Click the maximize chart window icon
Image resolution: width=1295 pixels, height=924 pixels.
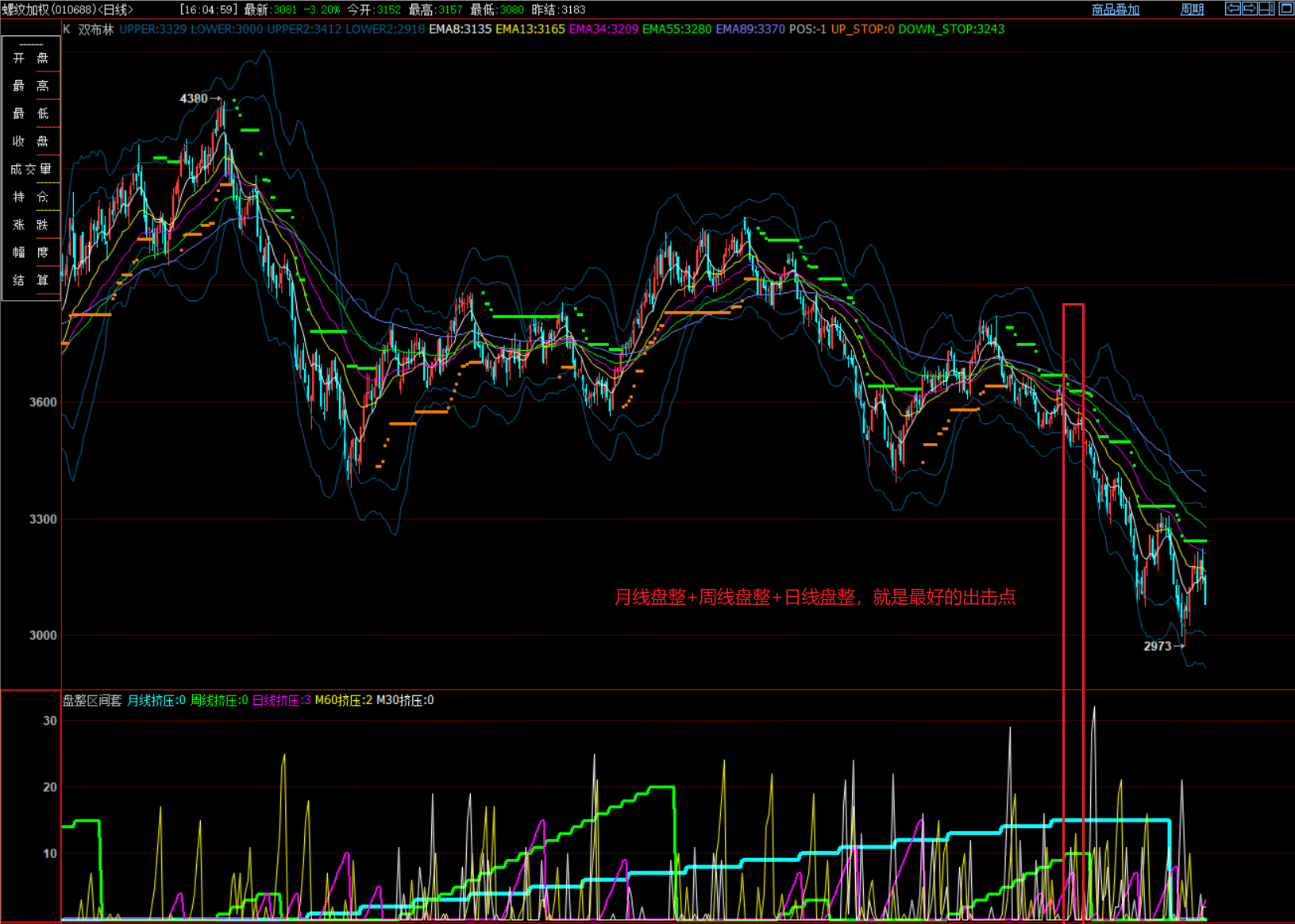(1286, 9)
